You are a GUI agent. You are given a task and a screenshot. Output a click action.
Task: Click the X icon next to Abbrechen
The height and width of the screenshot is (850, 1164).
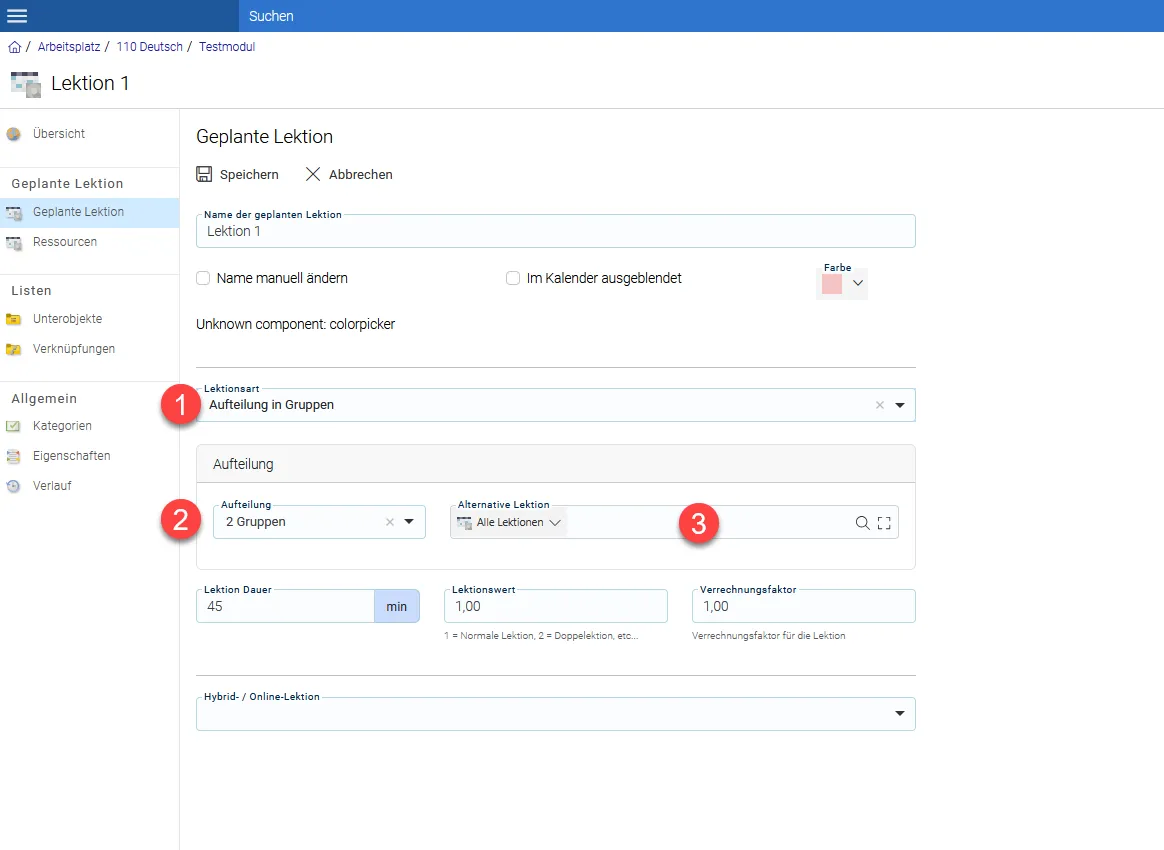313,174
